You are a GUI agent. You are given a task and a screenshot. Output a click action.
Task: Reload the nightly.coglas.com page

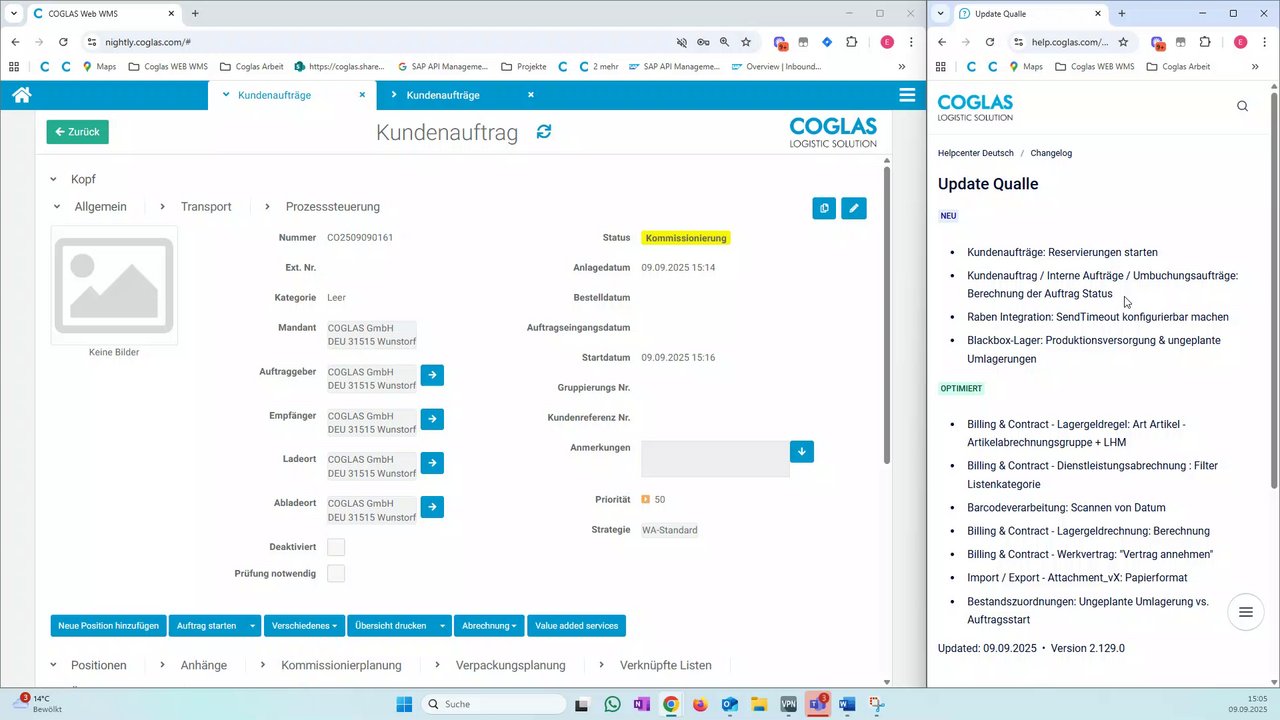[63, 42]
